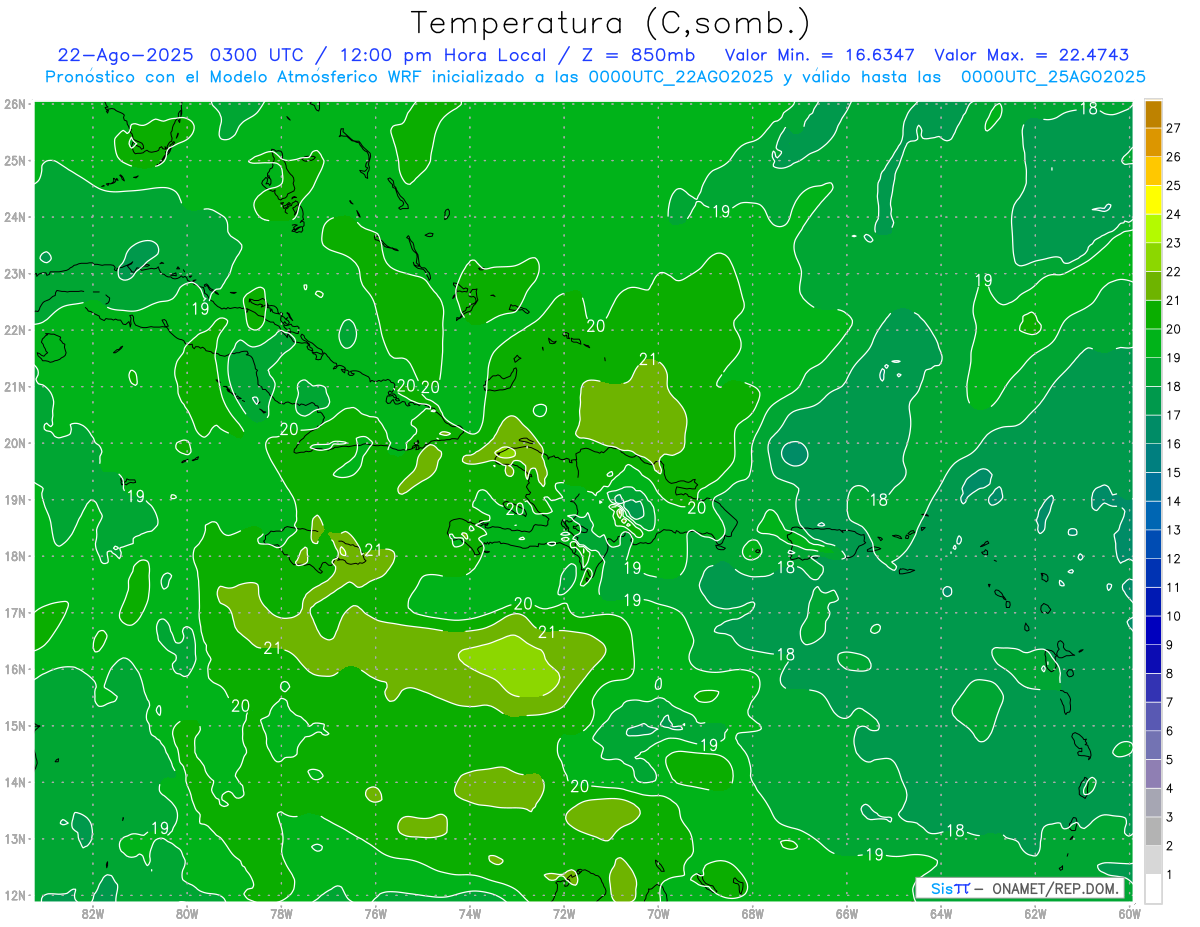Screen dimensions: 1200x927
Task: Click the 14N latitude axis label
Action: pos(15,782)
